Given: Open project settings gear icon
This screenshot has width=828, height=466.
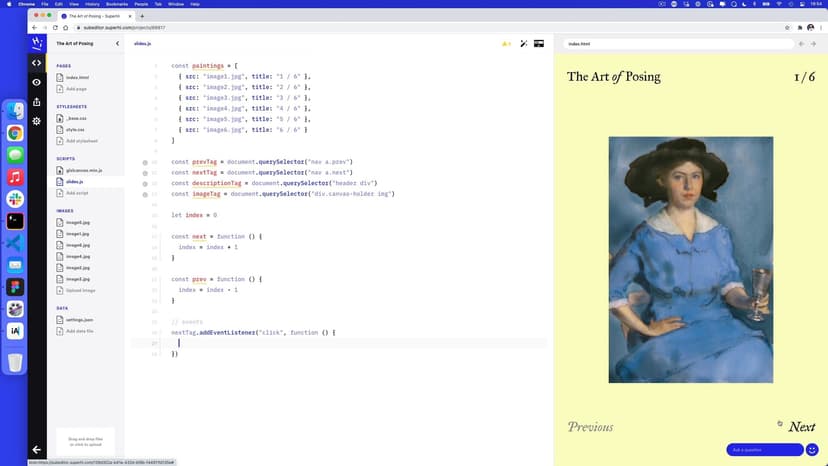Looking at the screenshot, I should click(x=37, y=121).
